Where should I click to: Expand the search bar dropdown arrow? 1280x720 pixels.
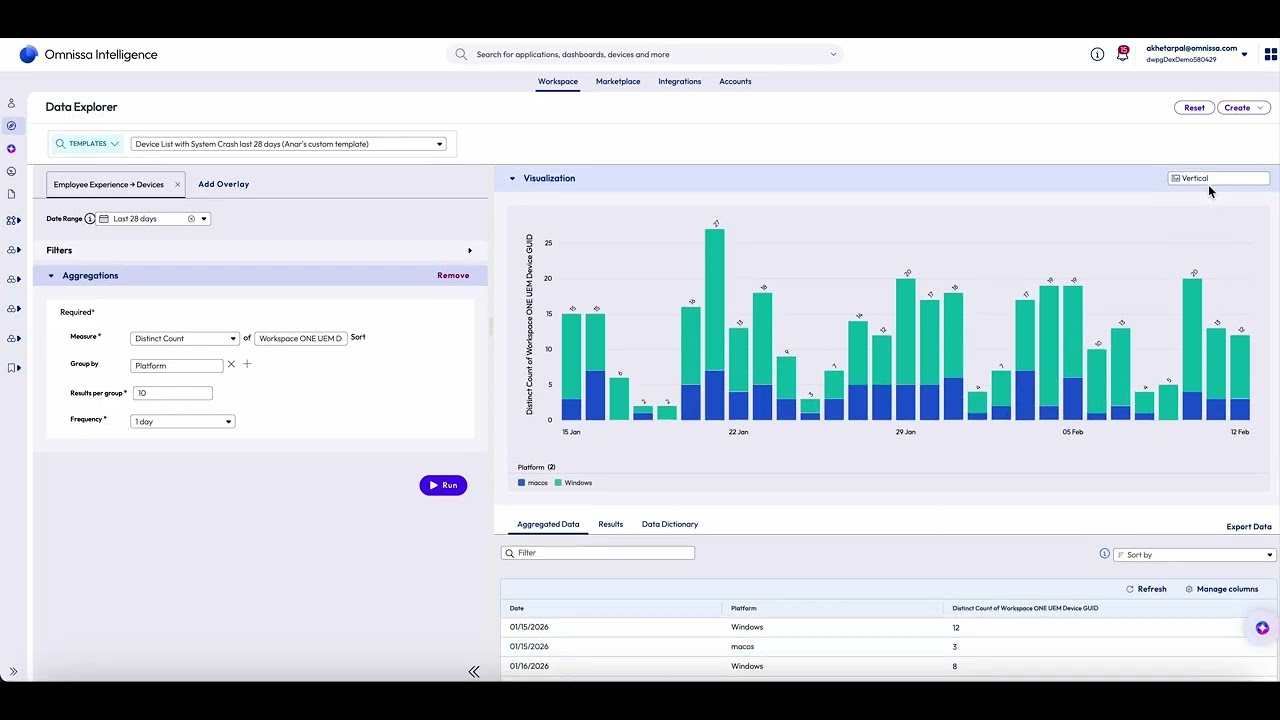tap(833, 55)
